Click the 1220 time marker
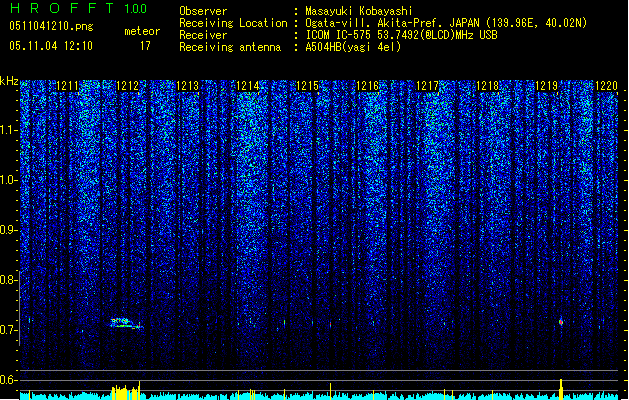This screenshot has width=629, height=400. click(607, 86)
